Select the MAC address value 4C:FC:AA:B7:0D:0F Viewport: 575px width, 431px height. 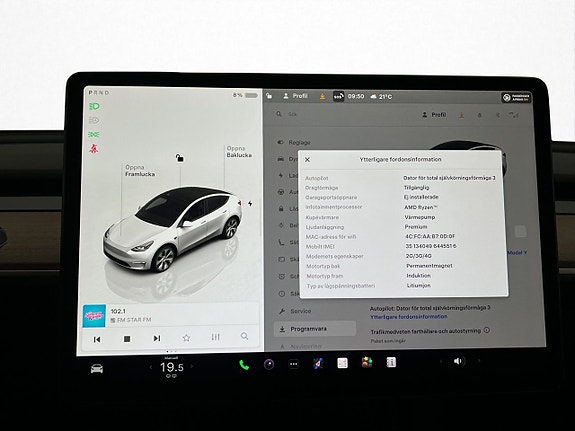coord(430,236)
